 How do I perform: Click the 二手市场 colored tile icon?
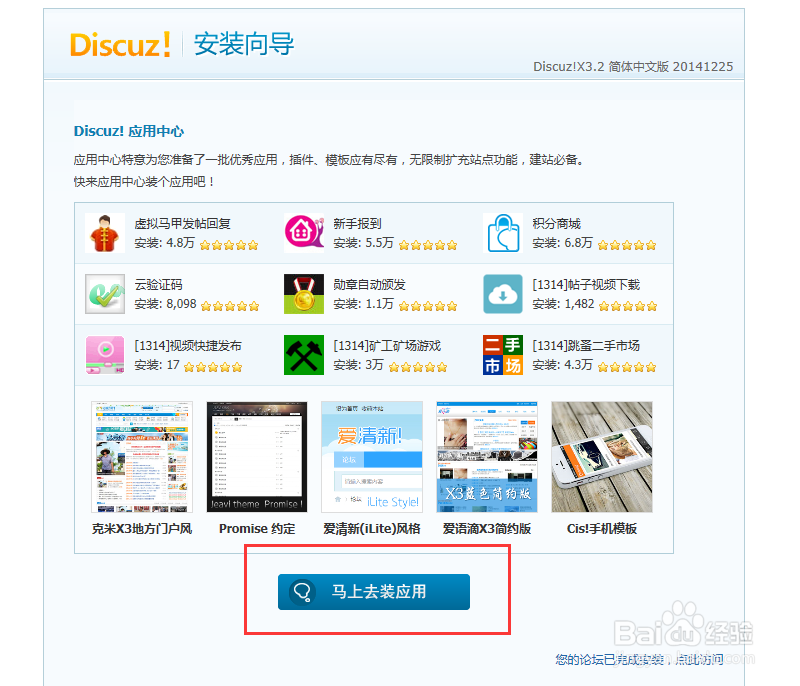point(503,355)
